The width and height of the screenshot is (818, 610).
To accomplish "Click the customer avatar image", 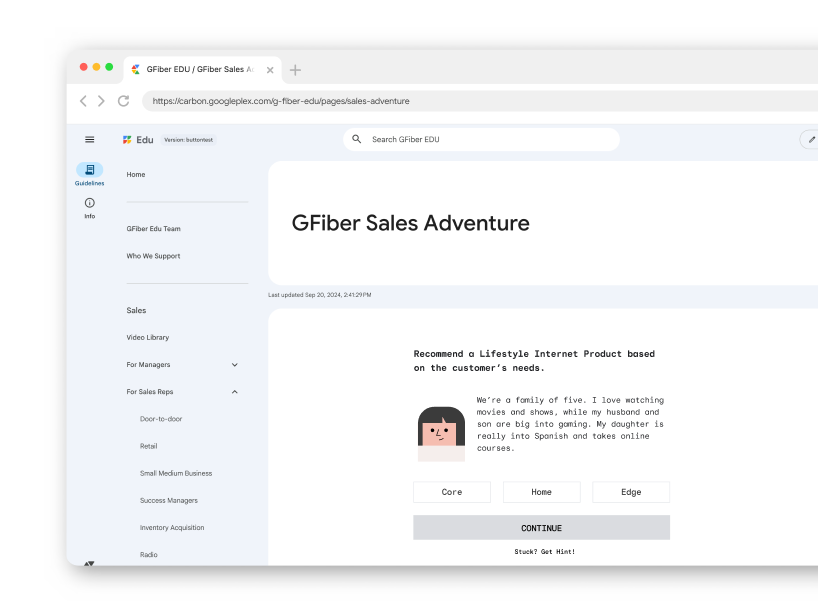I will click(441, 433).
